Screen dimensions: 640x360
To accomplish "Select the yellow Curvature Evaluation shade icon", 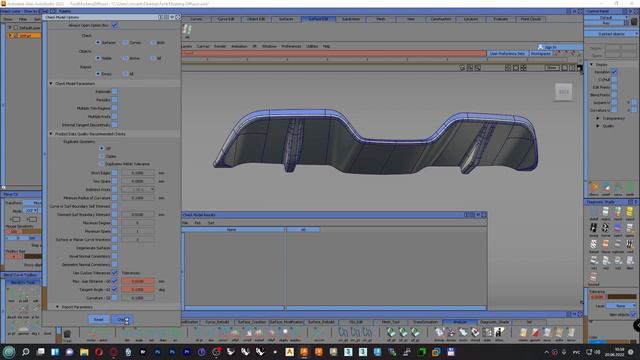I will tap(630, 212).
